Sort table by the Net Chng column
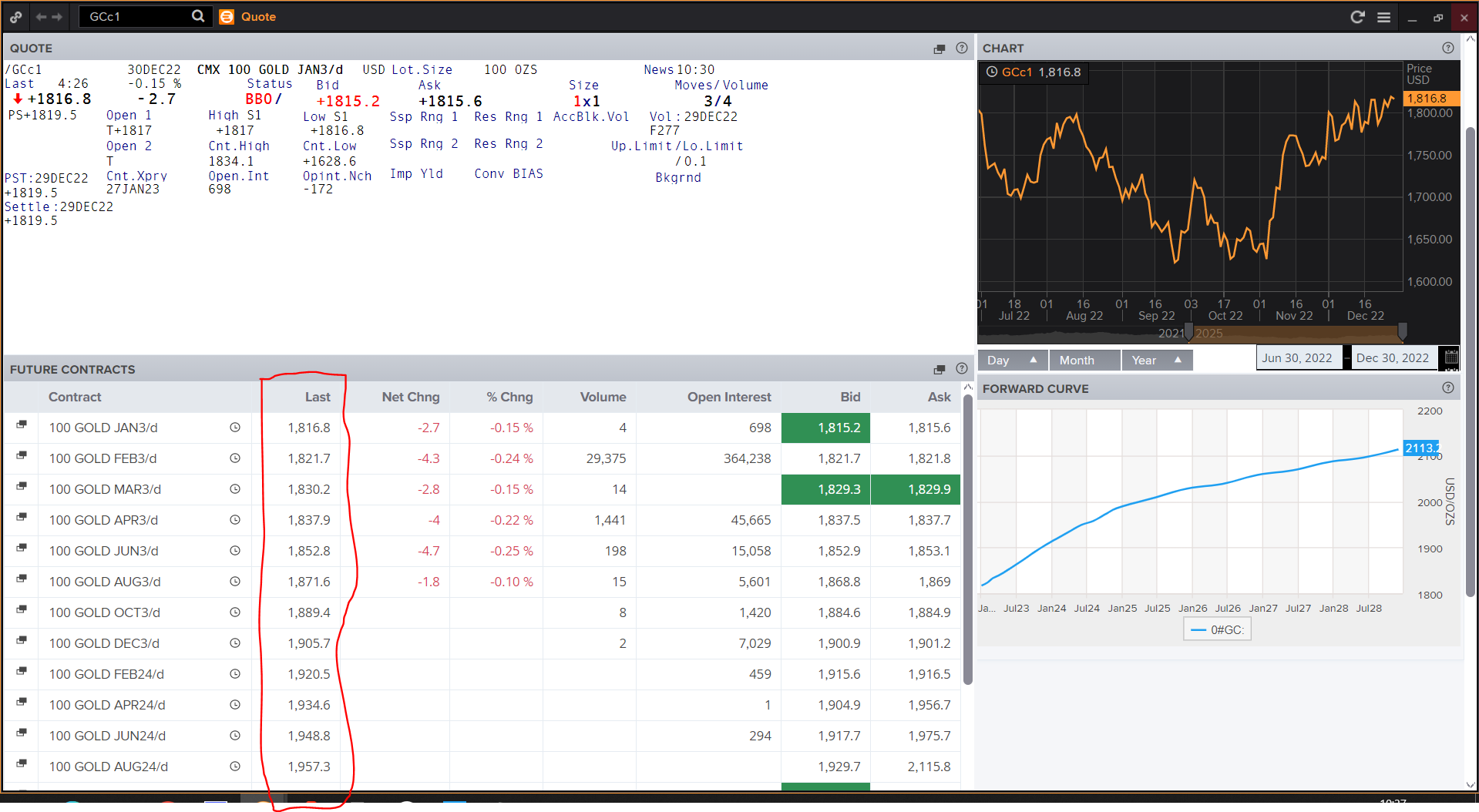Screen dimensions: 1479x812 click(411, 397)
